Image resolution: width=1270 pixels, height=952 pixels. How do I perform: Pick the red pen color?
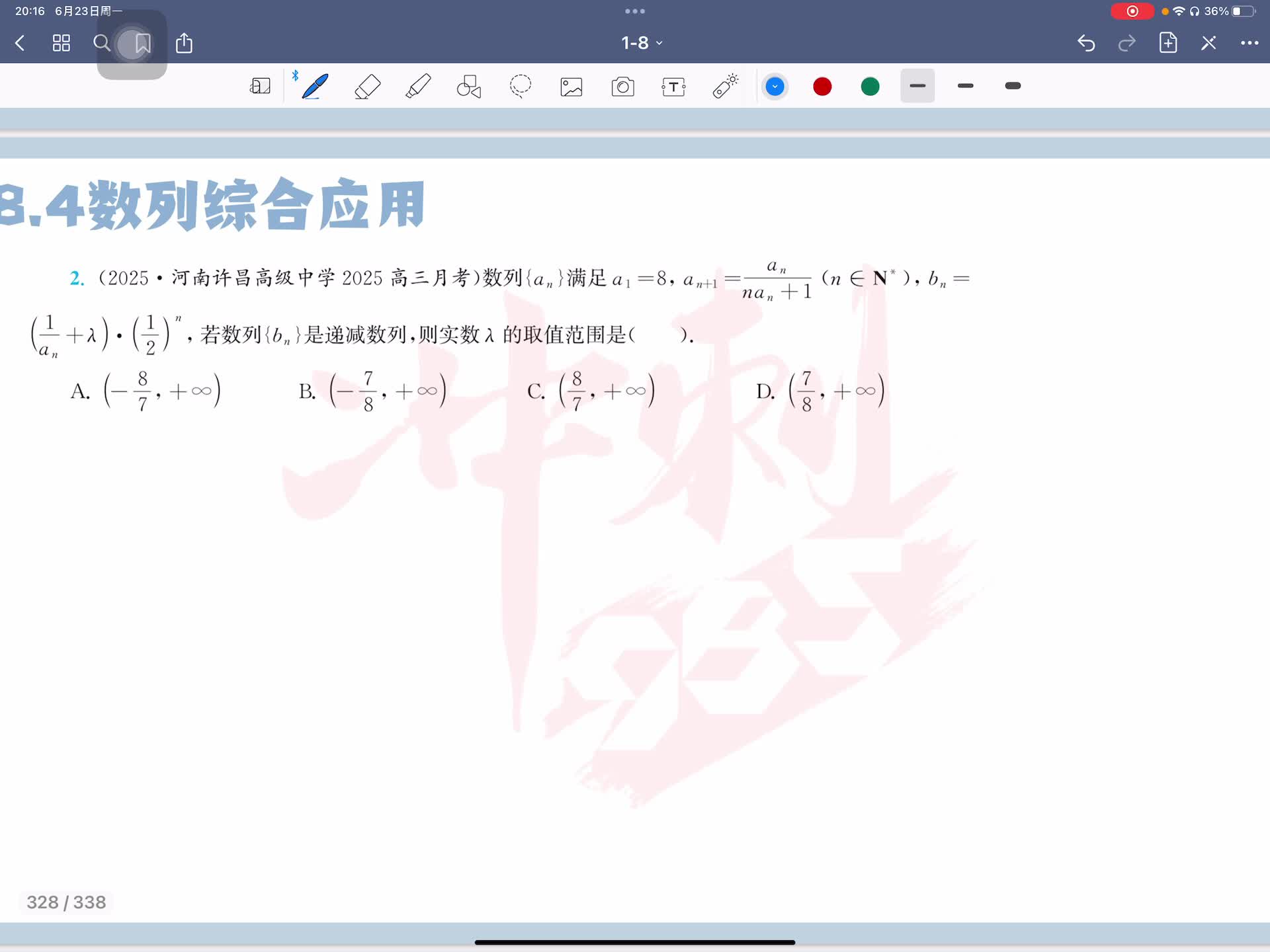[822, 87]
